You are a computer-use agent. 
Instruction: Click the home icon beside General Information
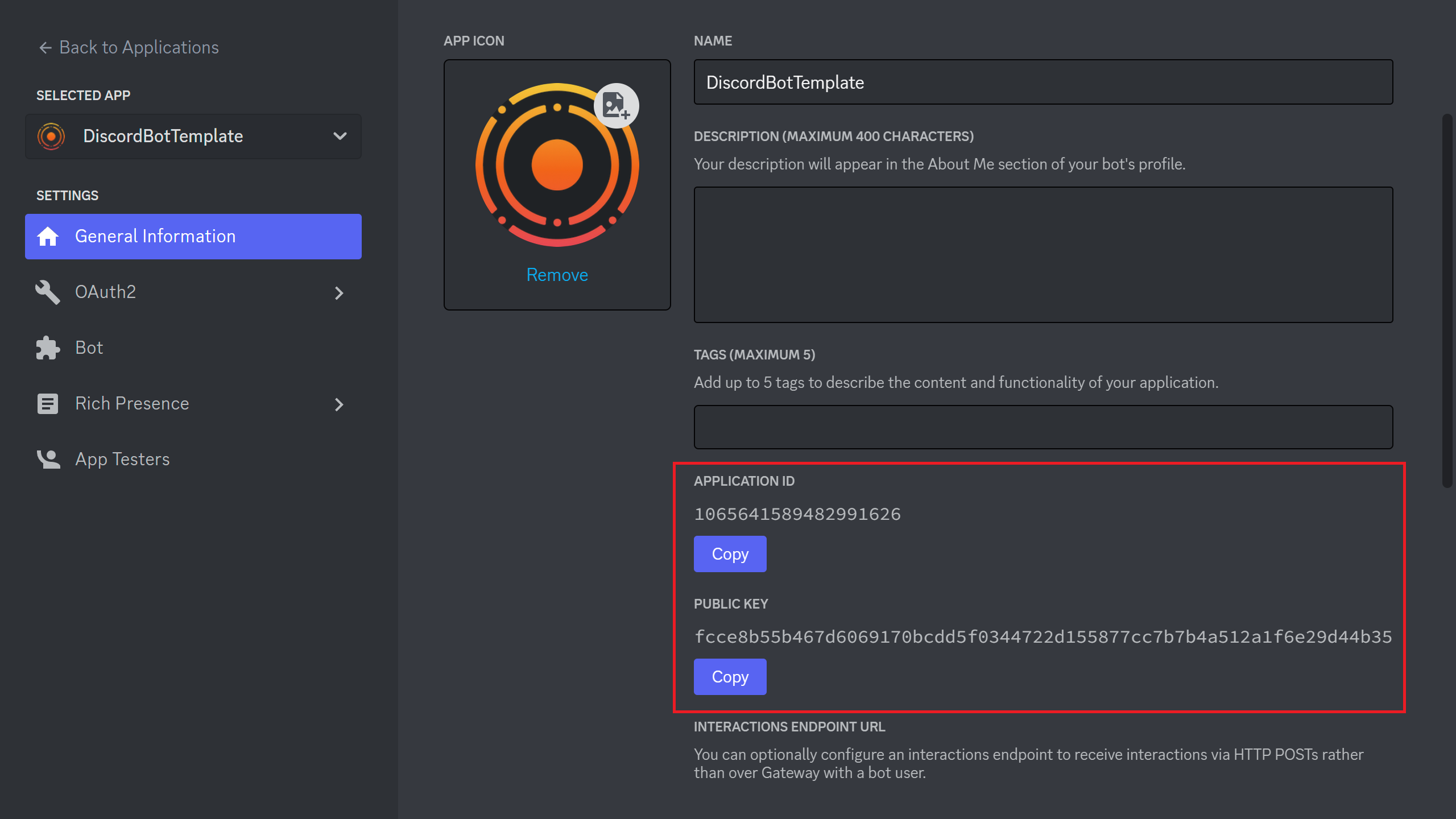[48, 236]
